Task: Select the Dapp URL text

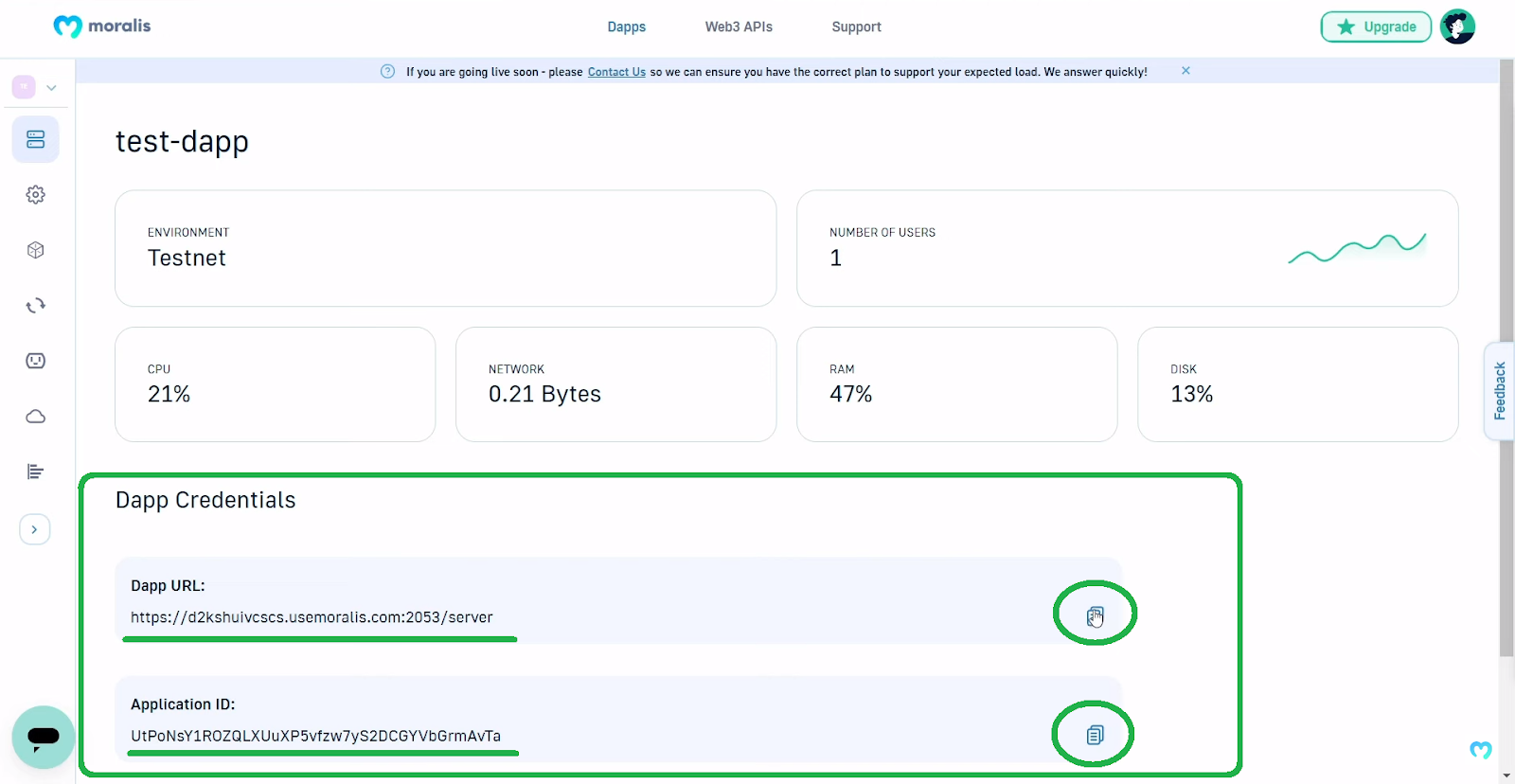Action: pos(312,617)
